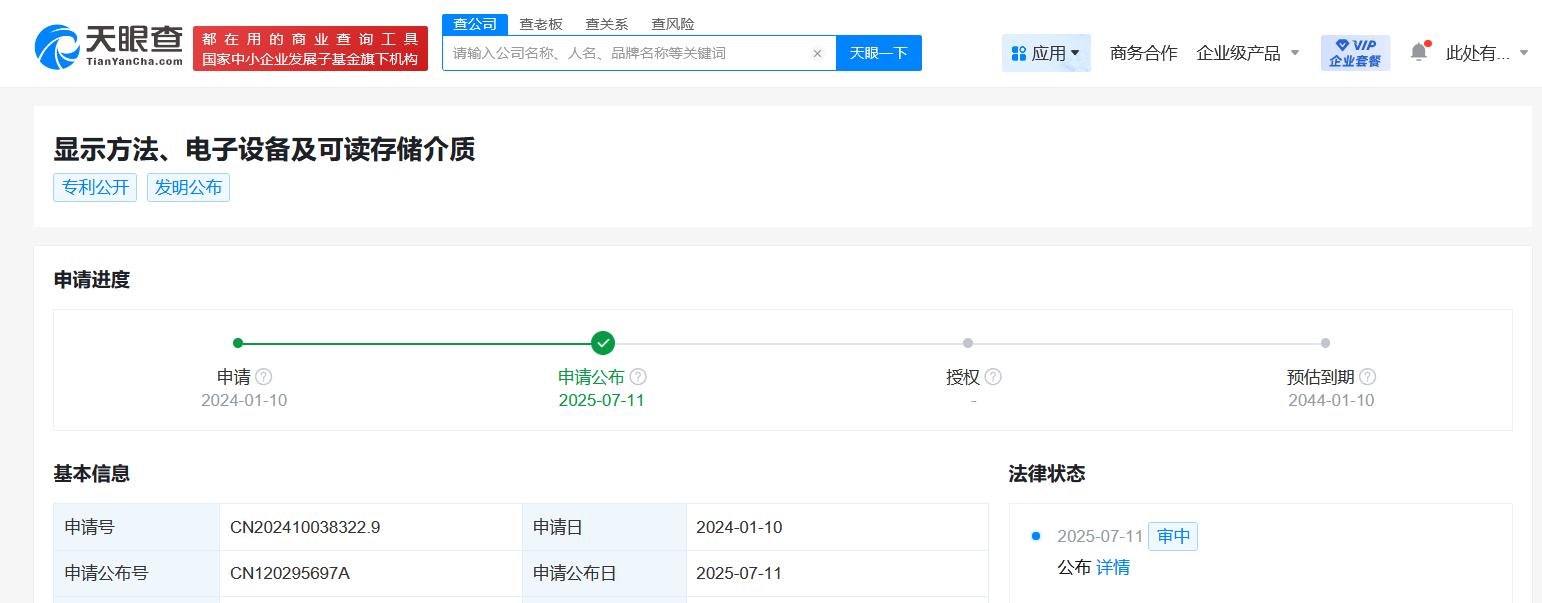Click help icon next to 预估到期
Image resolution: width=1542 pixels, height=603 pixels.
coord(1367,377)
